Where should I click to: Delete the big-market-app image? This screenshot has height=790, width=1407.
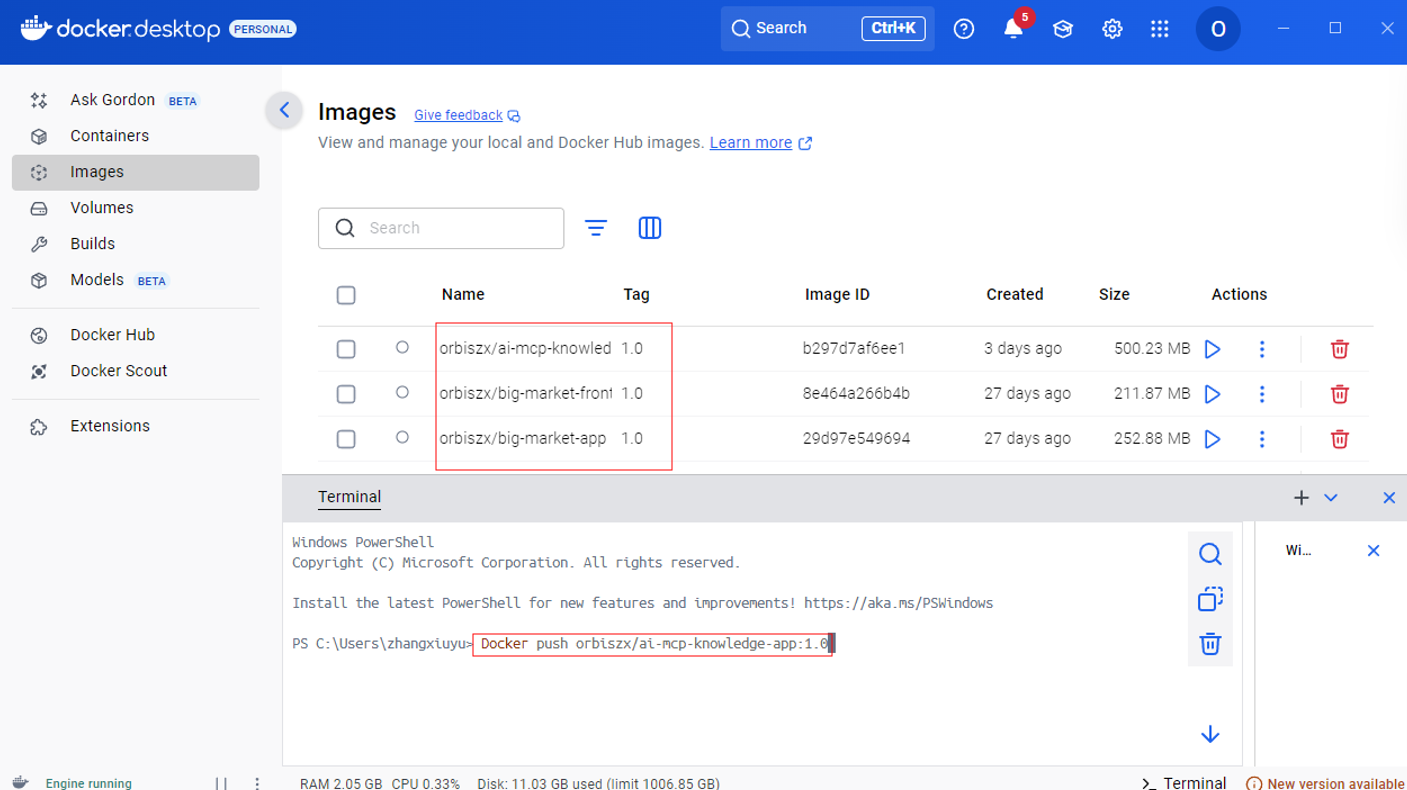(1340, 439)
